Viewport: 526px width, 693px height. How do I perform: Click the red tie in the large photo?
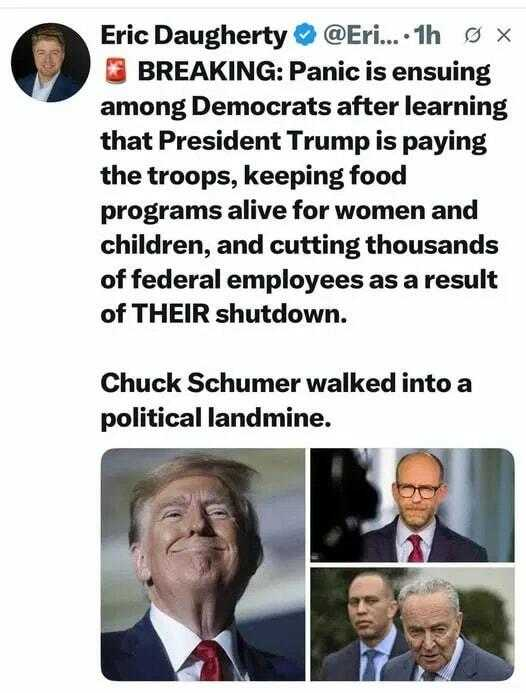pos(211,659)
